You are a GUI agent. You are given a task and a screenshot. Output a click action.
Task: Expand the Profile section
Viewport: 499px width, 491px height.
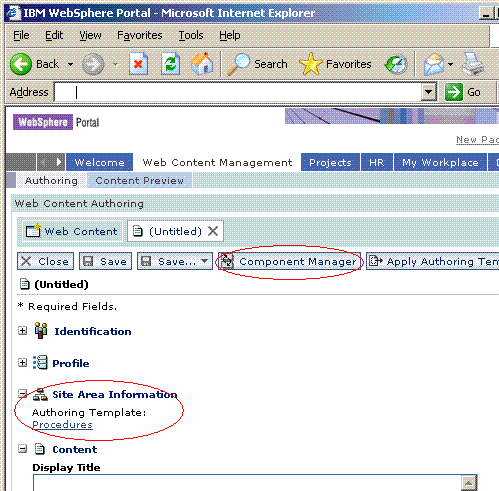(22, 363)
